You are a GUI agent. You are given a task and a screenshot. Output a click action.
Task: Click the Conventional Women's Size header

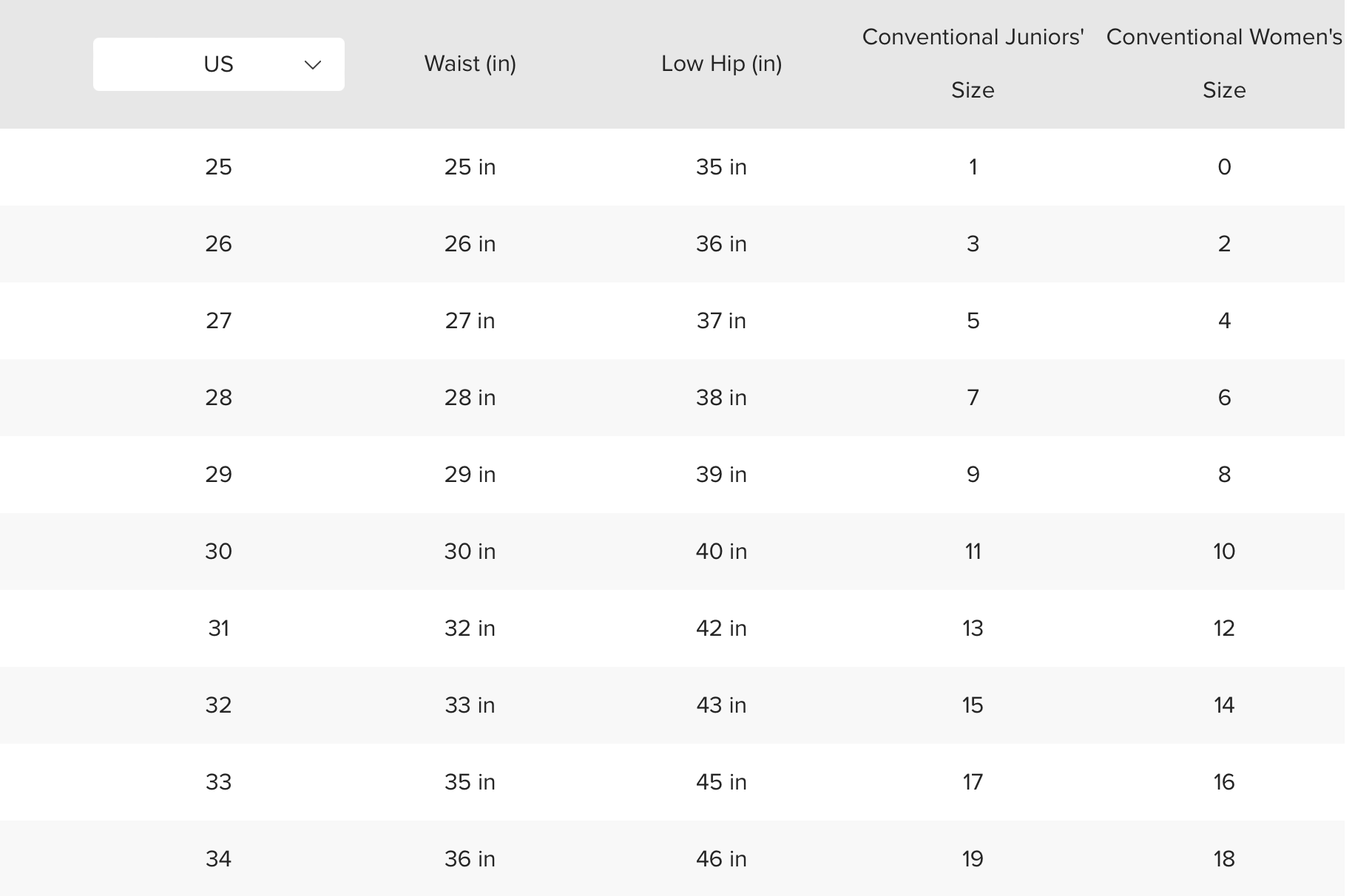1224,64
